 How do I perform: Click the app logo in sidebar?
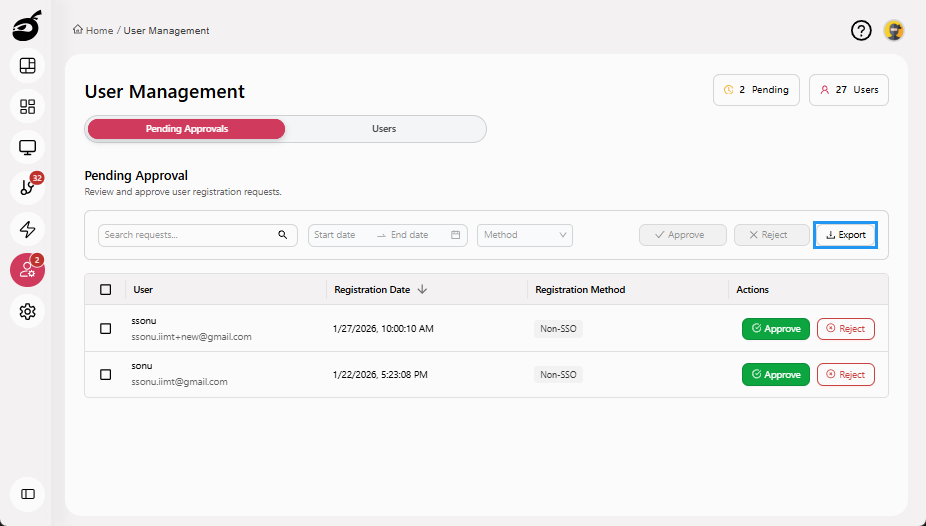(x=27, y=26)
